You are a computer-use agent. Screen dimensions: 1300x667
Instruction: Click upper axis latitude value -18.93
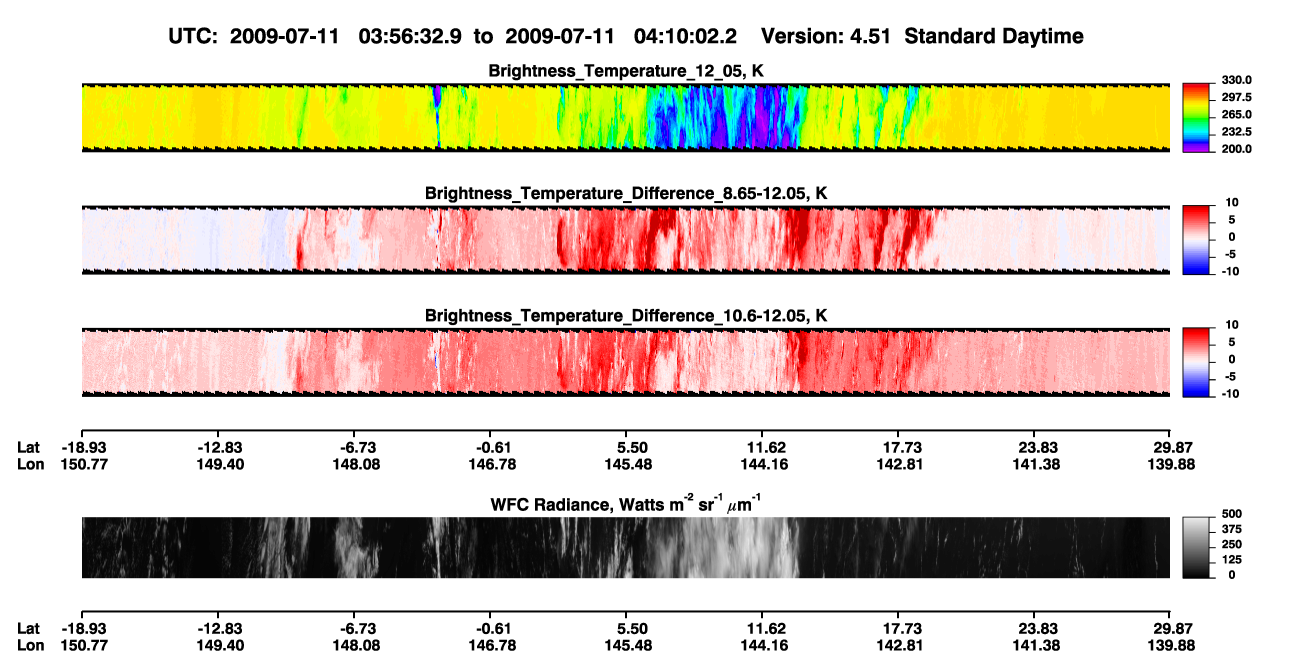[82, 448]
